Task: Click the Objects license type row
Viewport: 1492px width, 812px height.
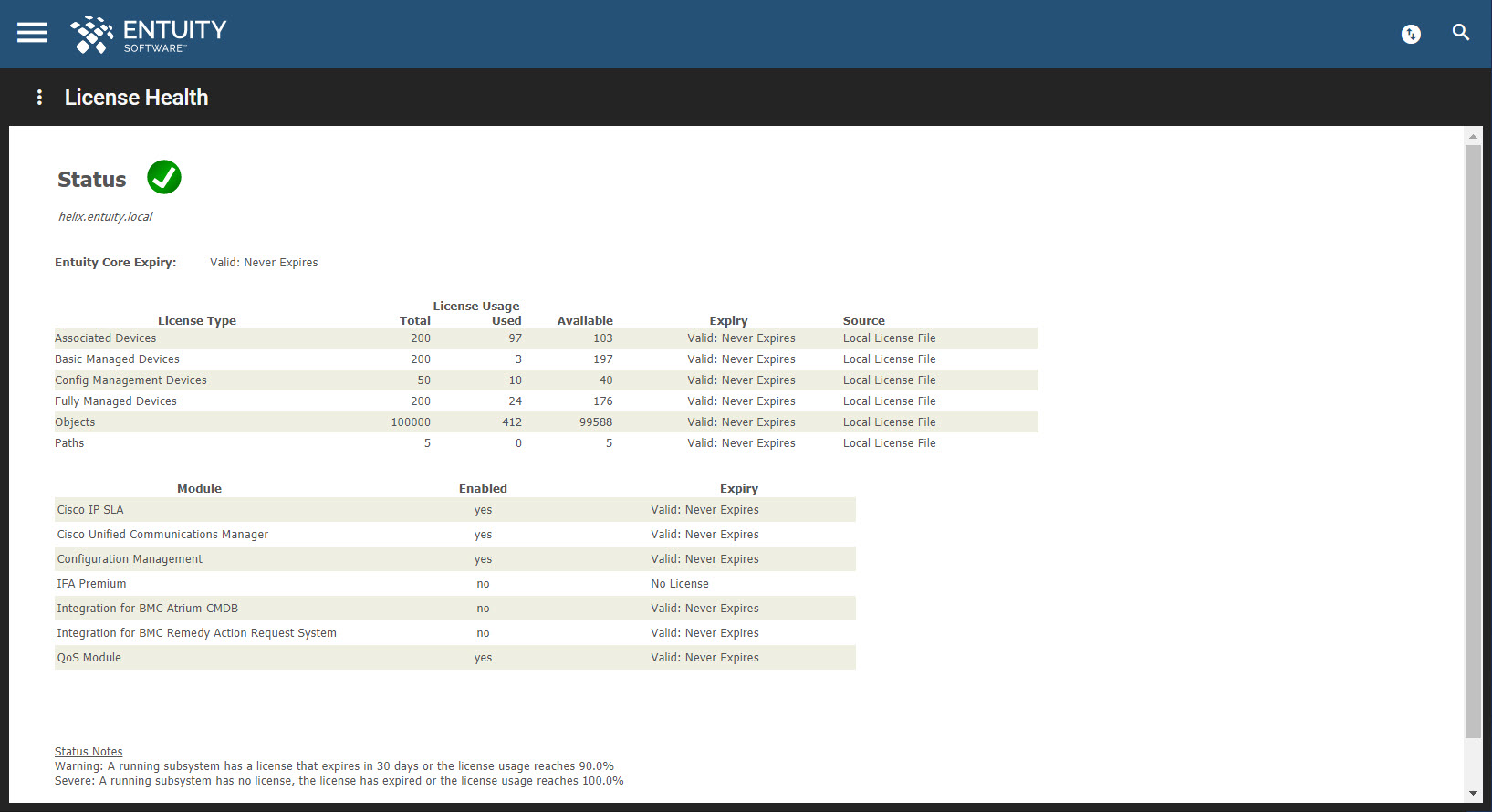Action: point(546,422)
